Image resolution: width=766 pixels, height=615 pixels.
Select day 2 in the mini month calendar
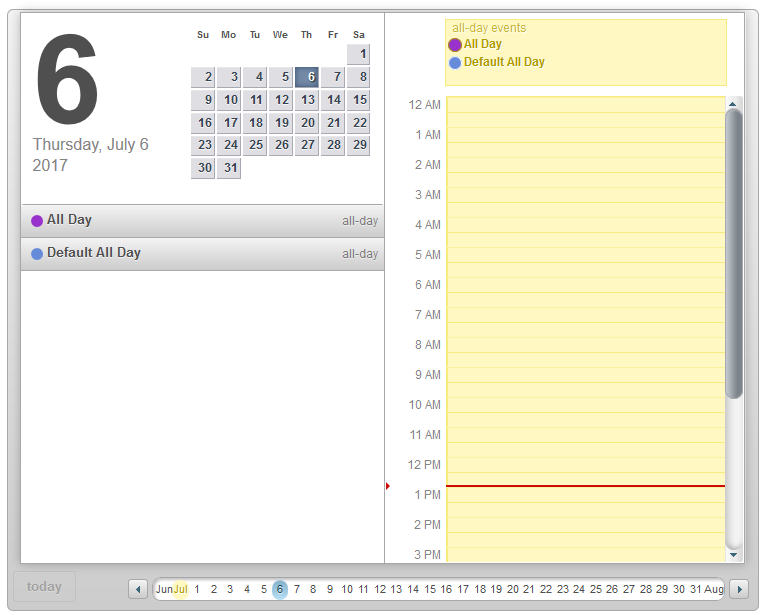tap(203, 77)
